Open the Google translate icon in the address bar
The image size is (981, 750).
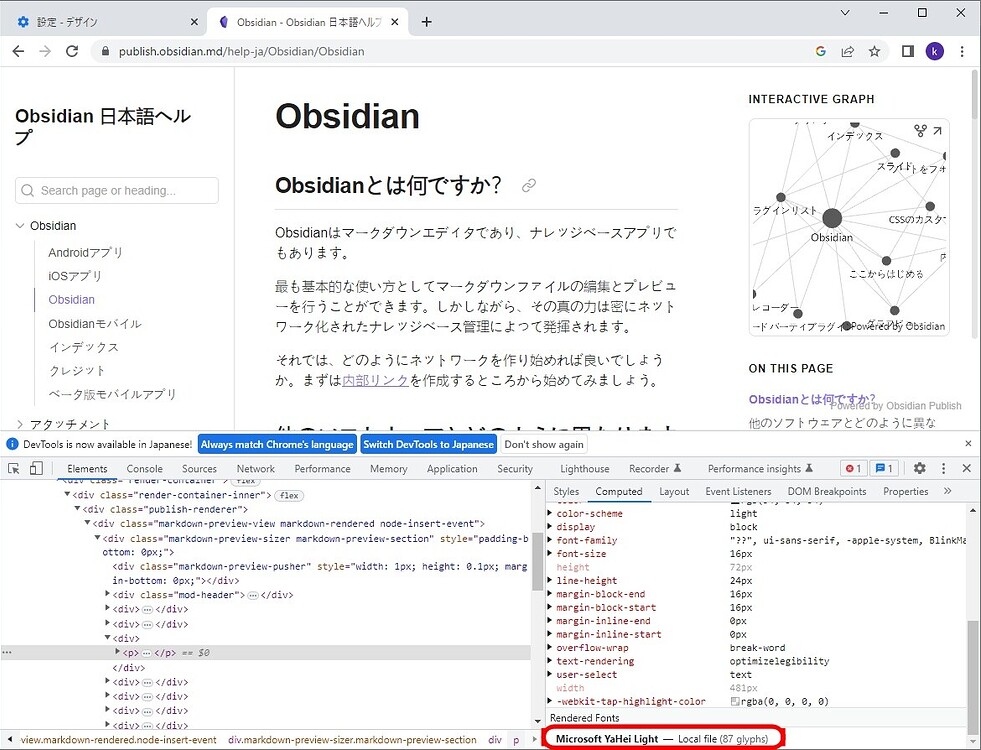pyautogui.click(x=821, y=51)
